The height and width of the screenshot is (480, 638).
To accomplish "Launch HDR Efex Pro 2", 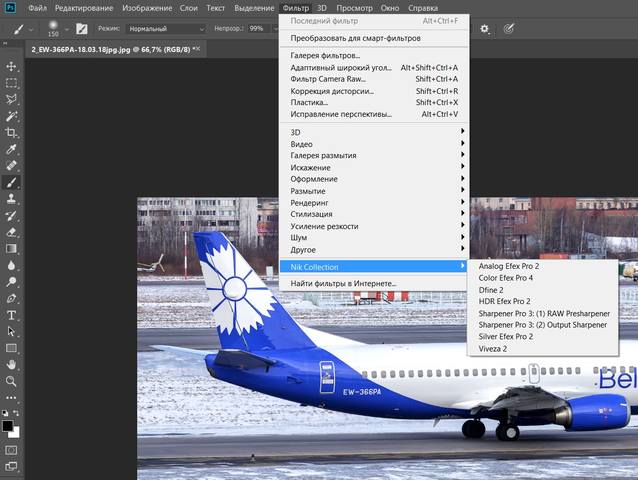I will click(543, 301).
